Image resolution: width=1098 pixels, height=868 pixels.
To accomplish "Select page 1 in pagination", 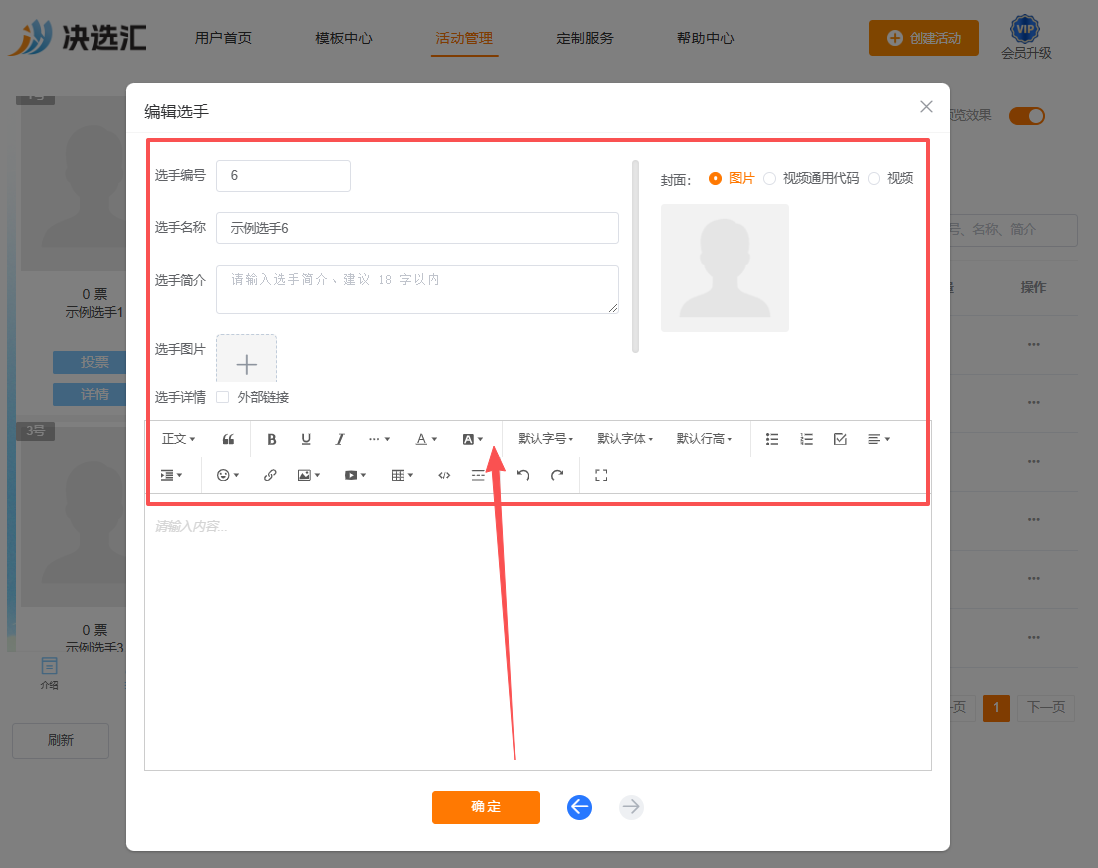I will click(x=996, y=708).
